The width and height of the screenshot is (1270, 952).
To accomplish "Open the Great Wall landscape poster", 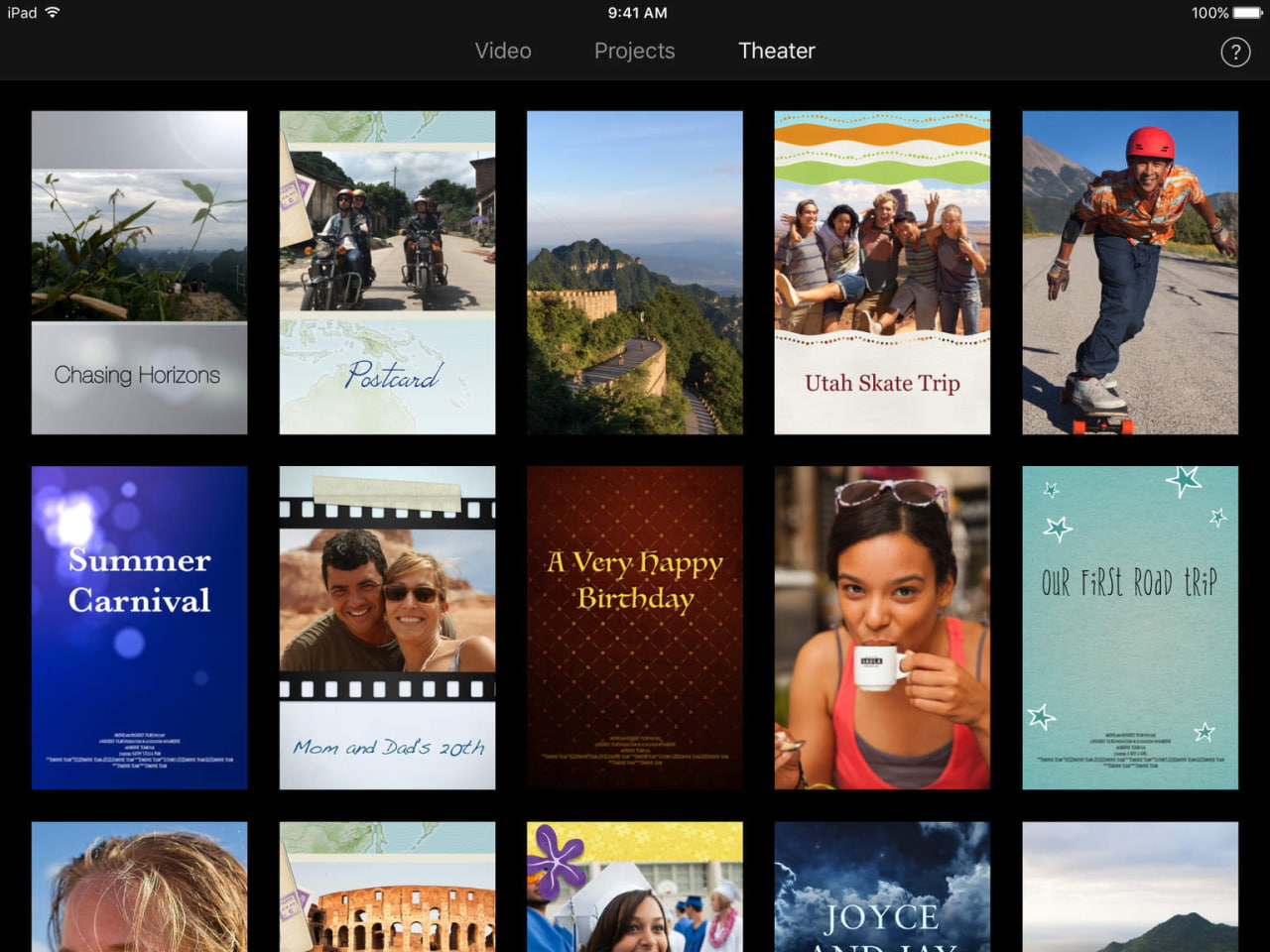I will click(x=635, y=273).
